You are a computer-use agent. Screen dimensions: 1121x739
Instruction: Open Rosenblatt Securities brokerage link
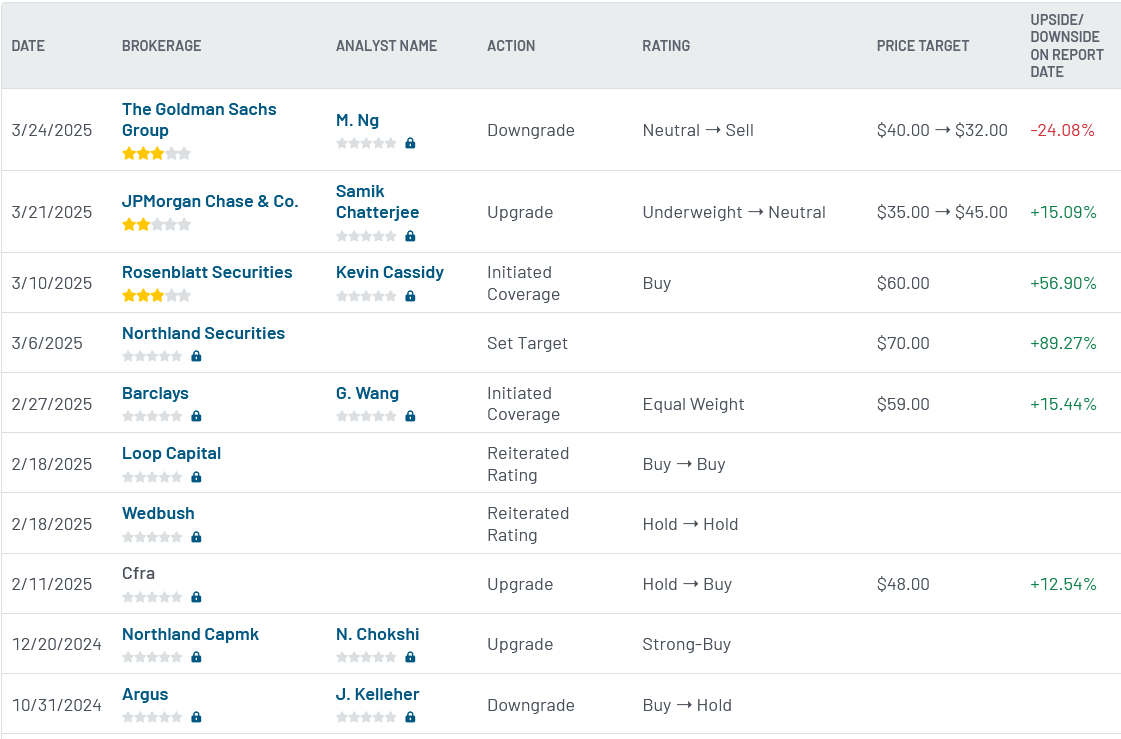(207, 272)
